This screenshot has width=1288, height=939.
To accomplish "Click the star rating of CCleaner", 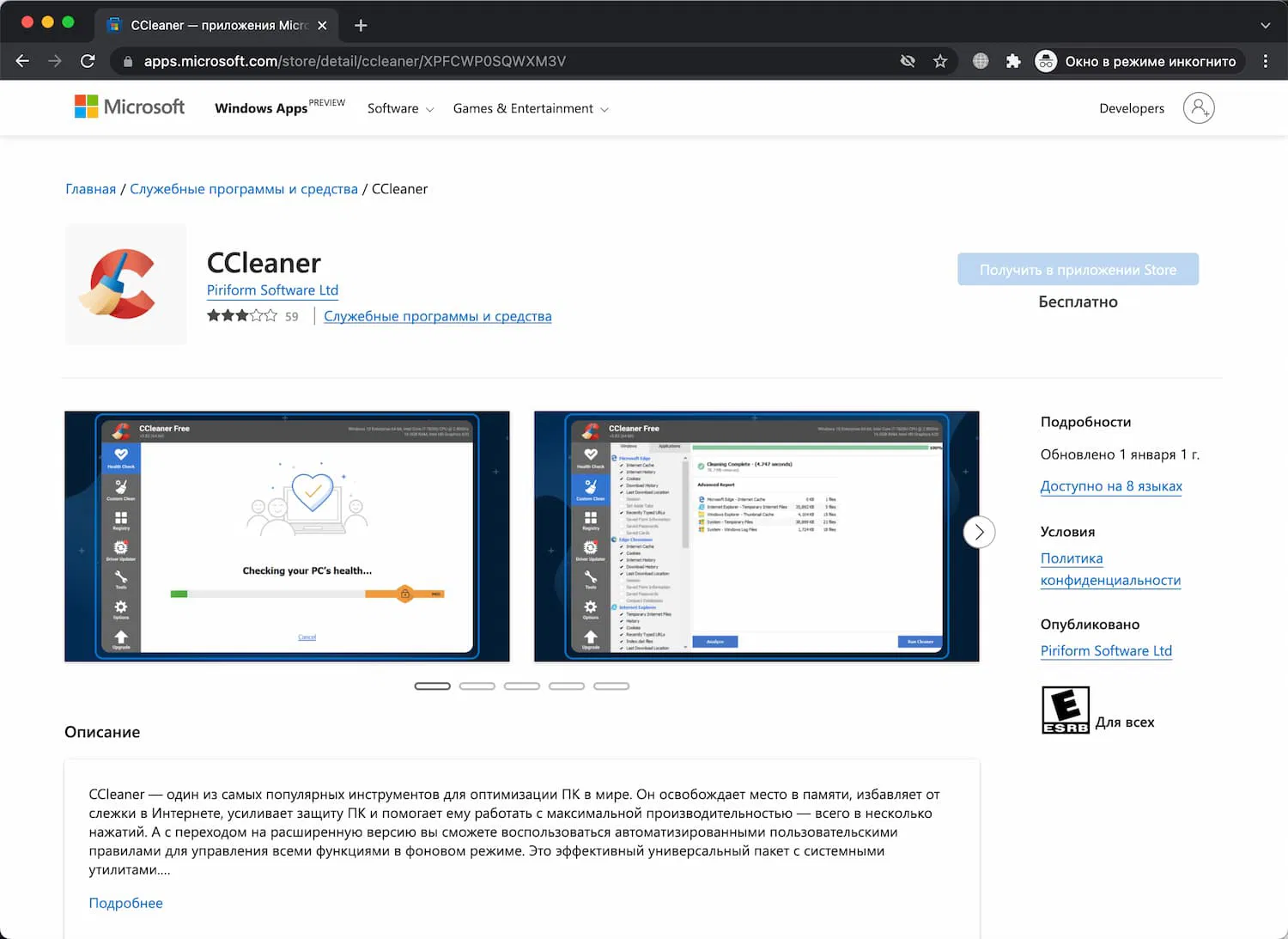I will pyautogui.click(x=242, y=316).
